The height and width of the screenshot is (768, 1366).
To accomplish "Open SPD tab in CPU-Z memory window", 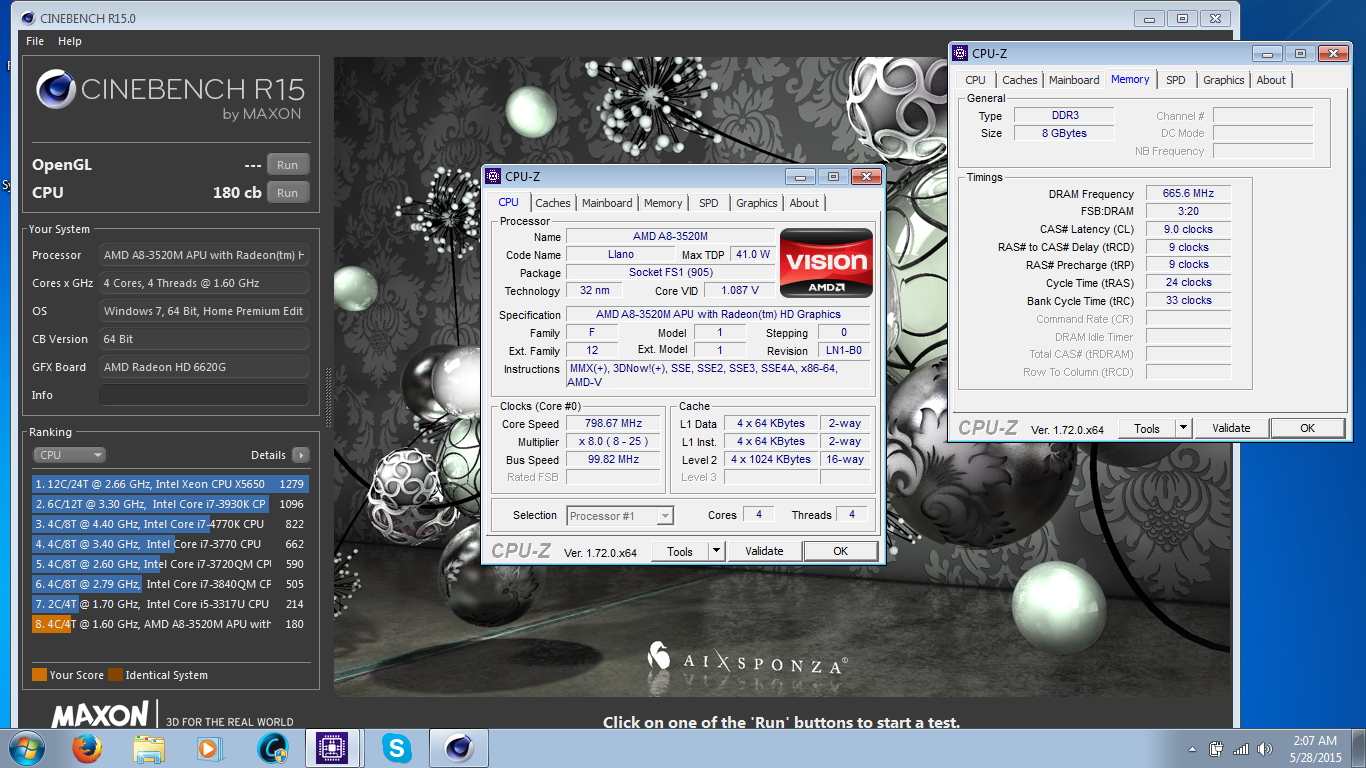I will (1176, 80).
